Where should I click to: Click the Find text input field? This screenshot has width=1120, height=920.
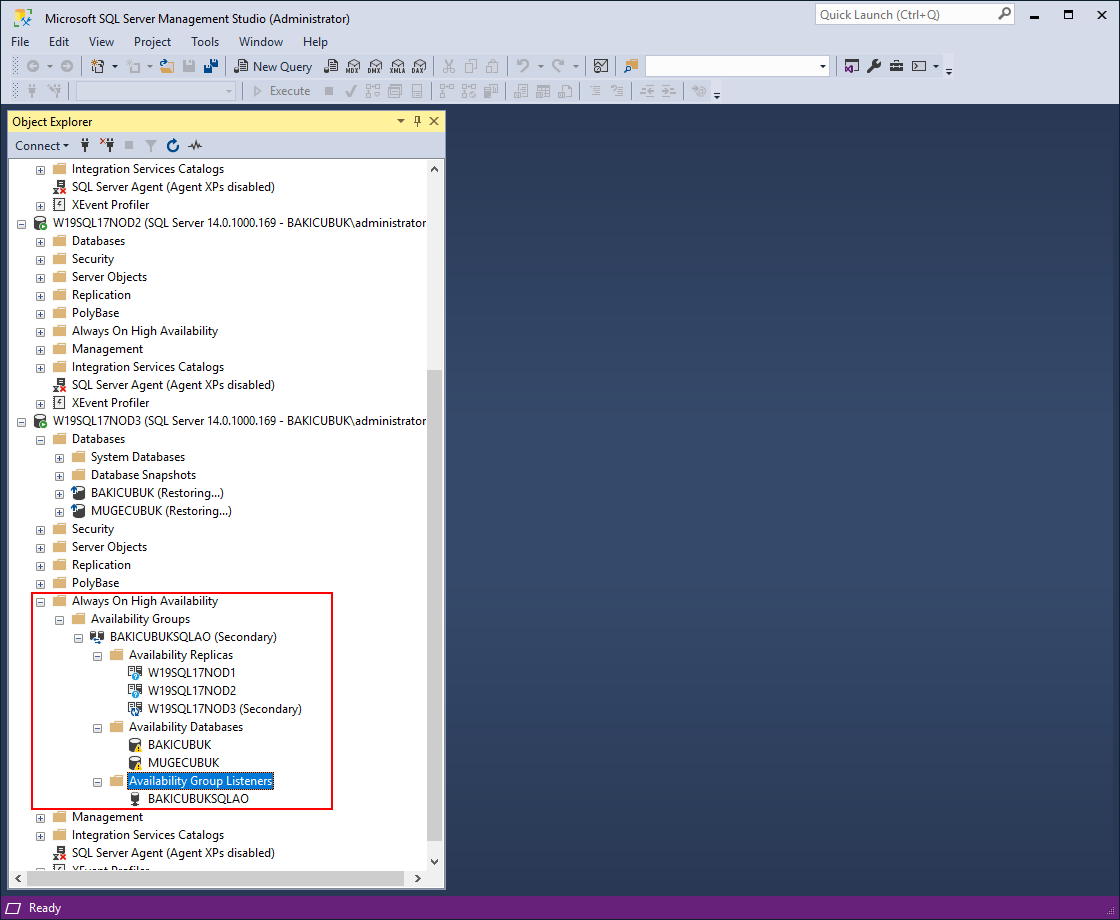click(731, 66)
